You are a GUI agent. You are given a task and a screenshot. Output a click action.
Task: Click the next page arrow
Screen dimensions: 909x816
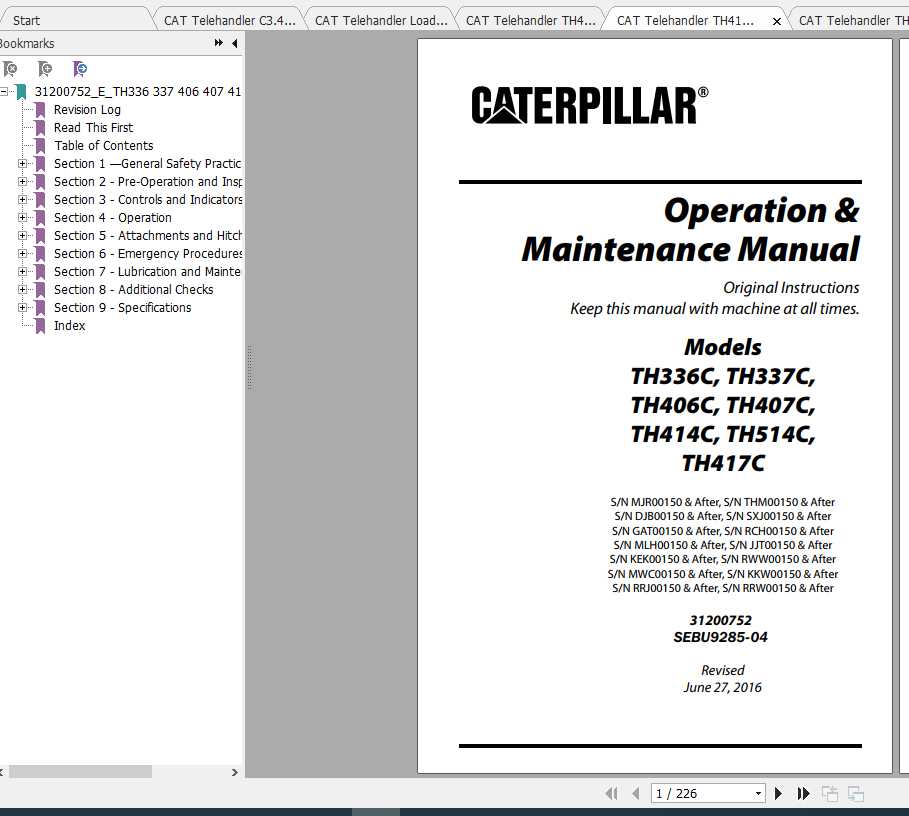[x=778, y=793]
